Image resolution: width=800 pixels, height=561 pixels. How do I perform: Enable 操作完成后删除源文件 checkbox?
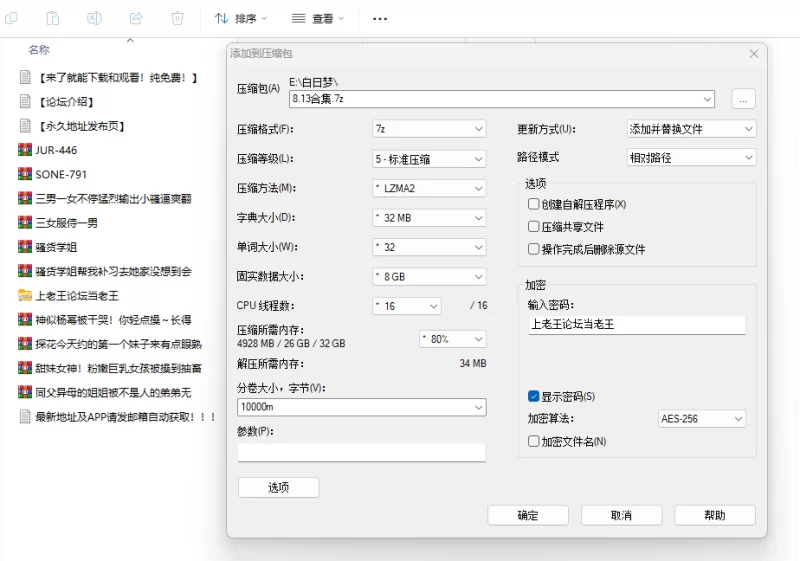533,249
